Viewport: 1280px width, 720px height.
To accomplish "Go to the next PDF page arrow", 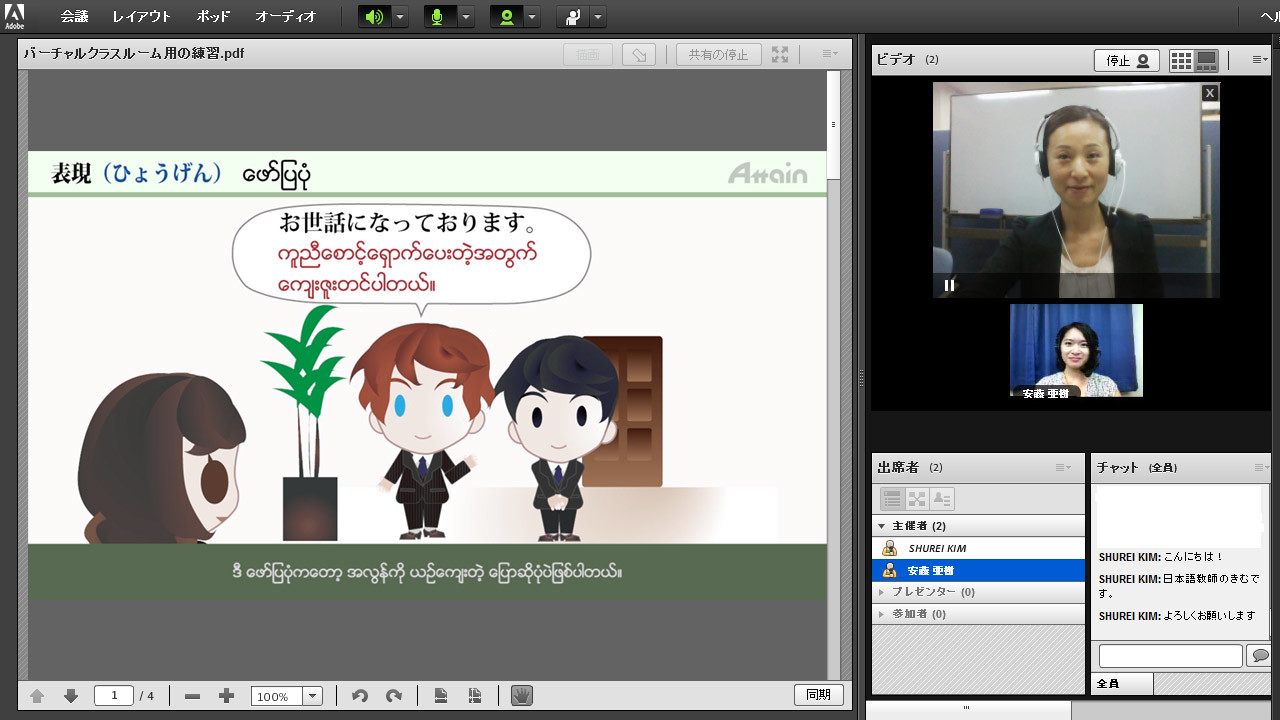I will (71, 696).
